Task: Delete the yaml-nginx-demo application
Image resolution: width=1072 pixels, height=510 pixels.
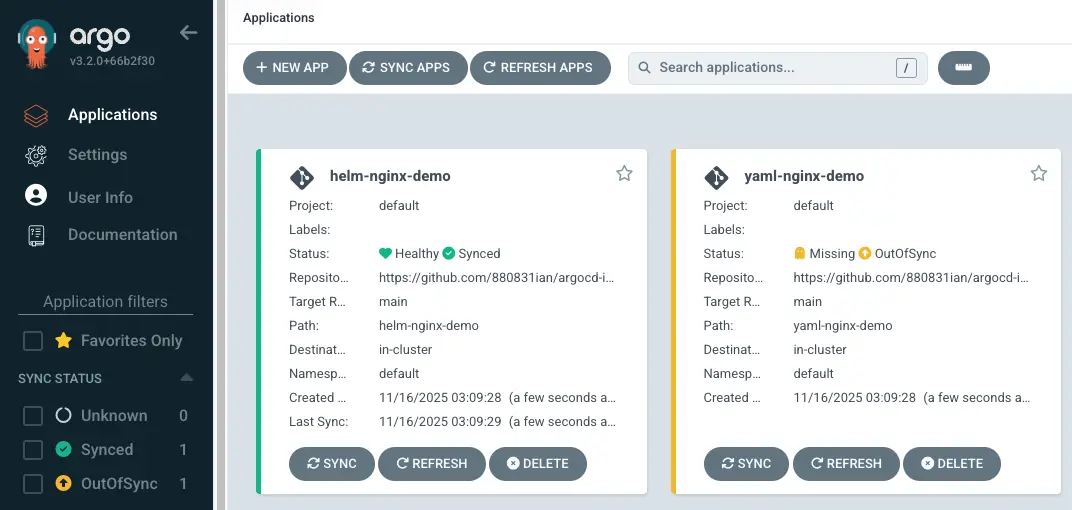Action: [x=952, y=464]
